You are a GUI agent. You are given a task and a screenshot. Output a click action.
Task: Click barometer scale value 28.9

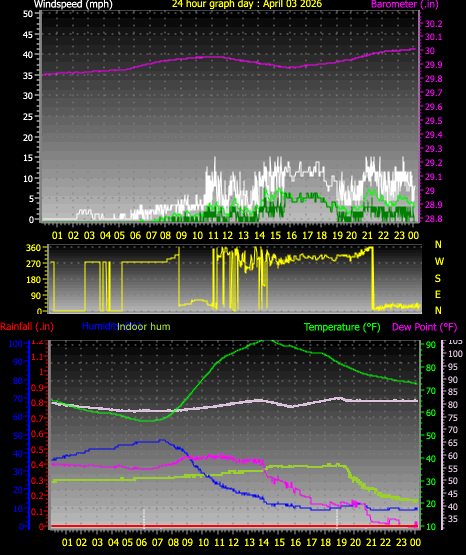click(433, 205)
